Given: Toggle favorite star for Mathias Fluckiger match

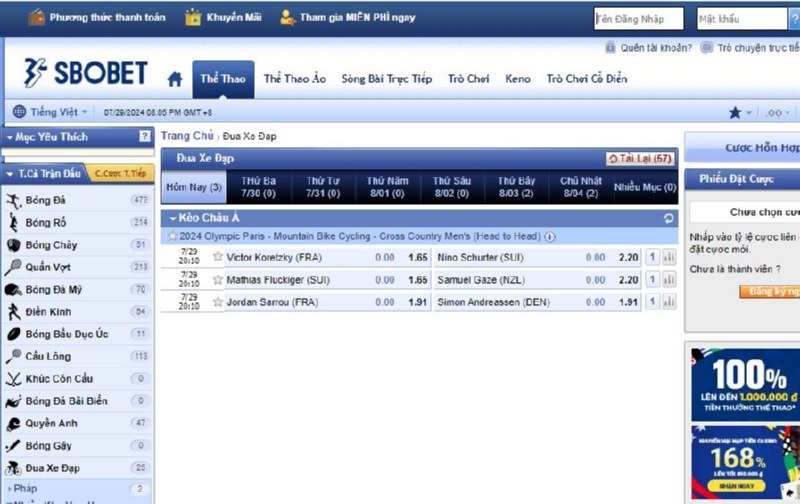Looking at the screenshot, I should [x=218, y=280].
